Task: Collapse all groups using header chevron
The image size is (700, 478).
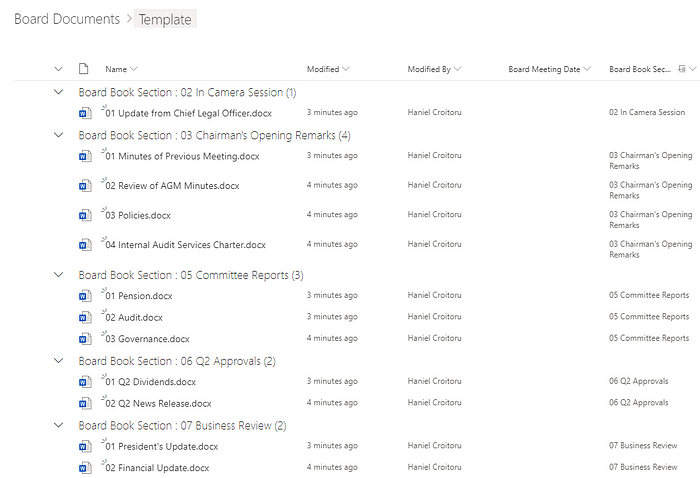Action: click(x=58, y=69)
